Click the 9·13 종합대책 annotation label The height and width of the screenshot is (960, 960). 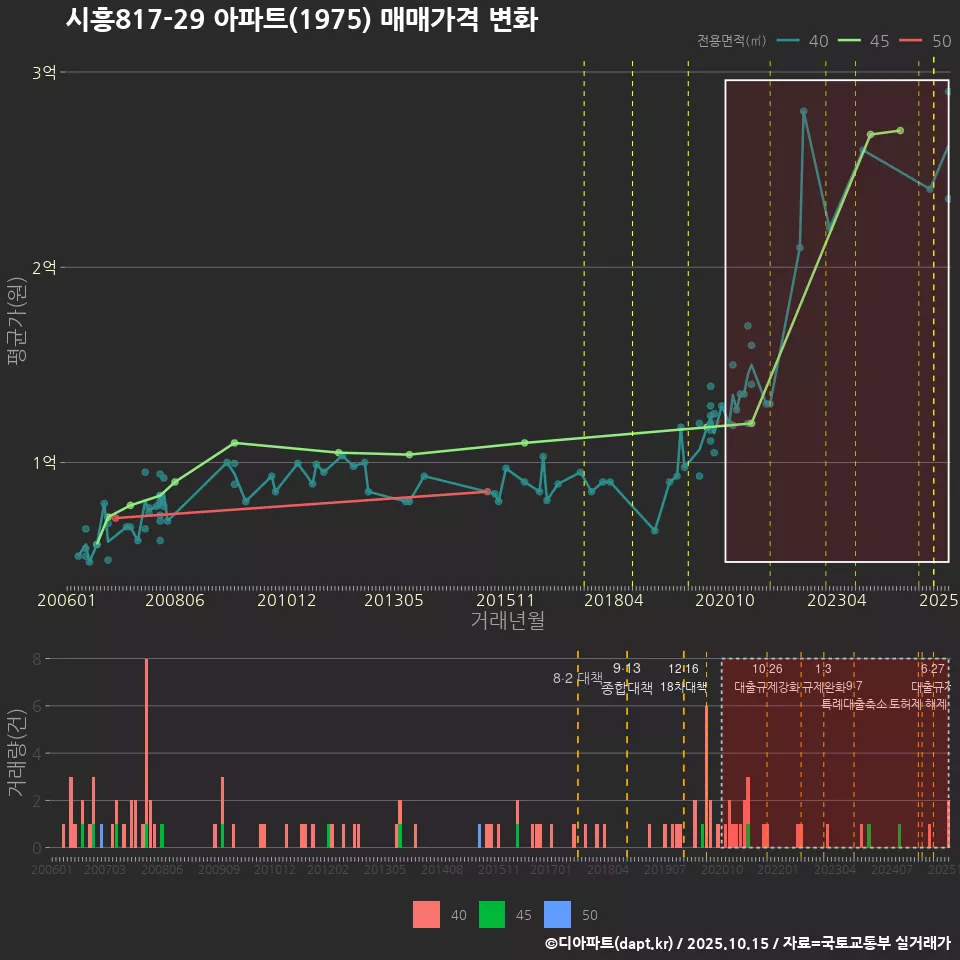627,678
